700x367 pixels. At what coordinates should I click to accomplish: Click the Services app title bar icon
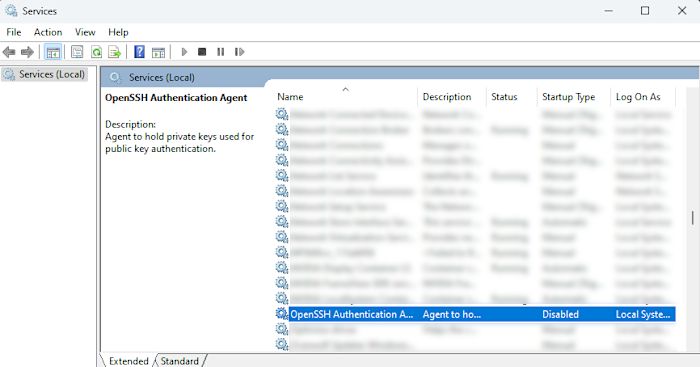(11, 10)
